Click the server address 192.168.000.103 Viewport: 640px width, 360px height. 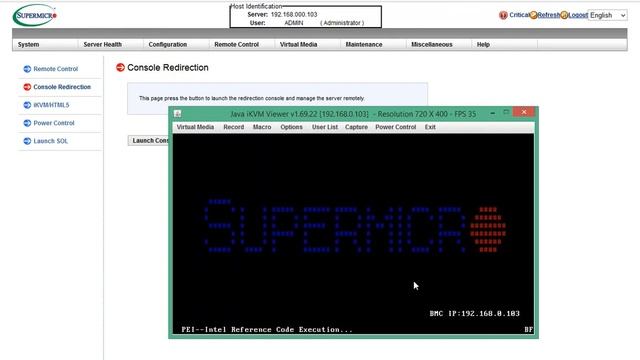click(294, 14)
